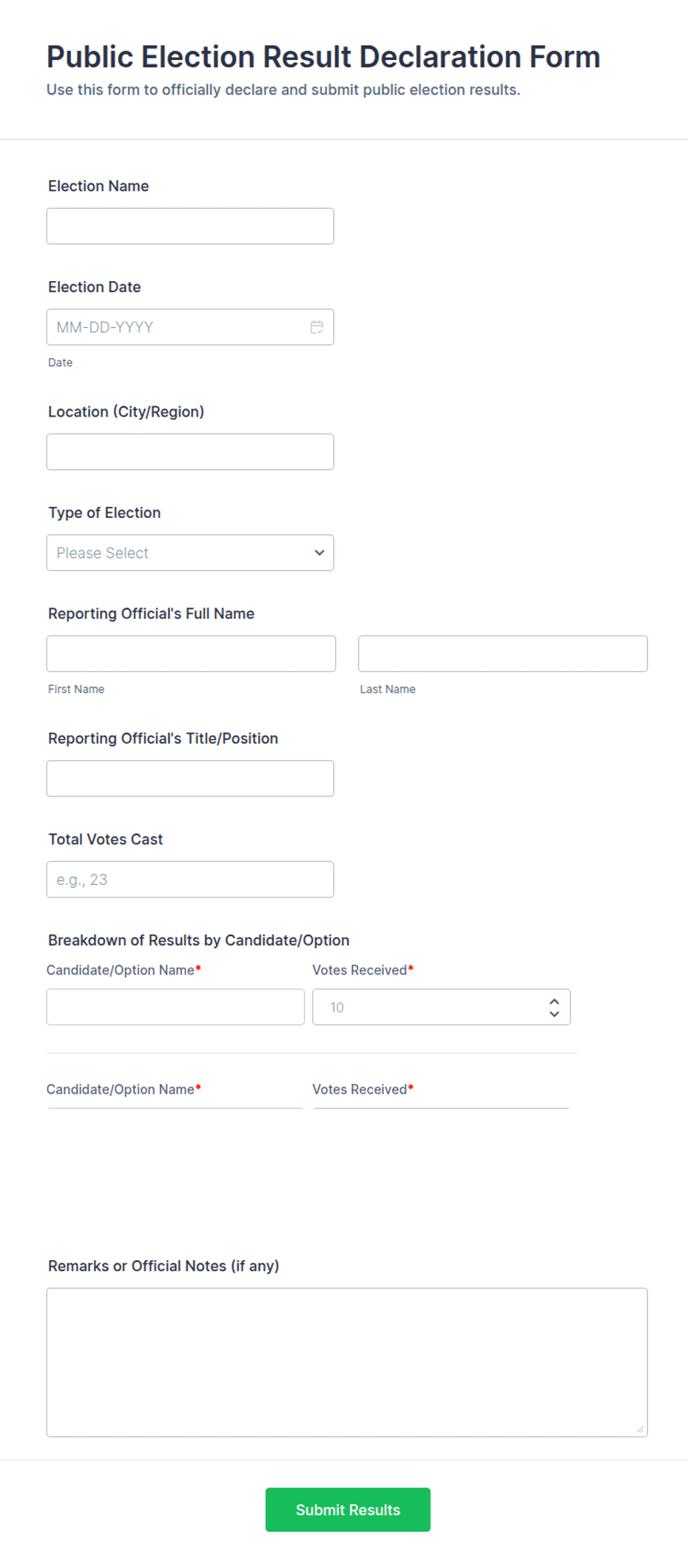Click the Type of Election label
This screenshot has height=1568, width=688.
104,513
